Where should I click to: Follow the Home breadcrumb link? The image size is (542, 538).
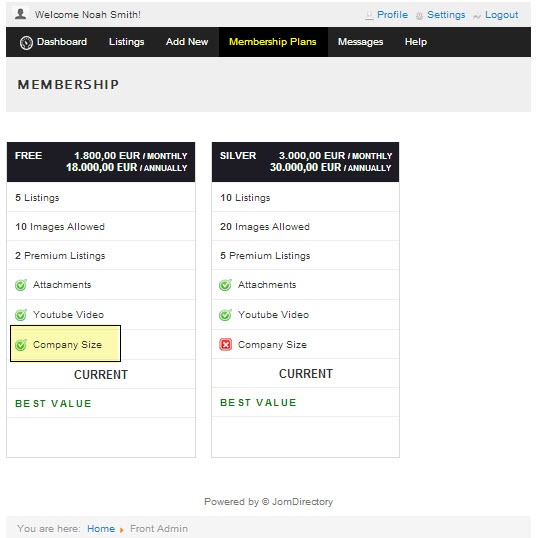(101, 529)
